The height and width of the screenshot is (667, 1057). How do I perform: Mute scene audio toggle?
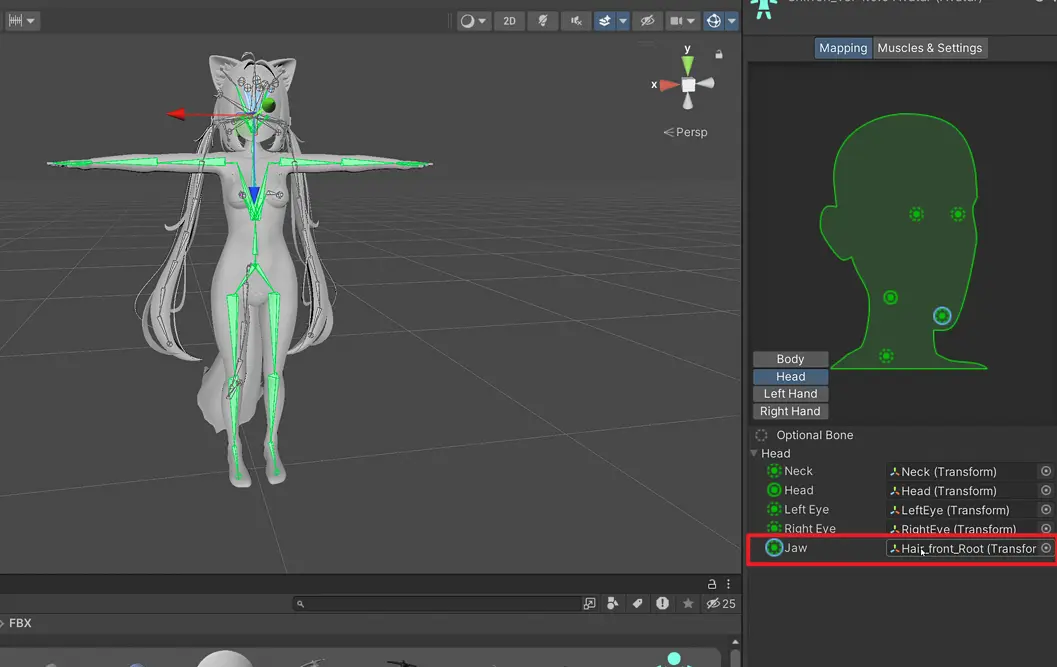coord(576,21)
